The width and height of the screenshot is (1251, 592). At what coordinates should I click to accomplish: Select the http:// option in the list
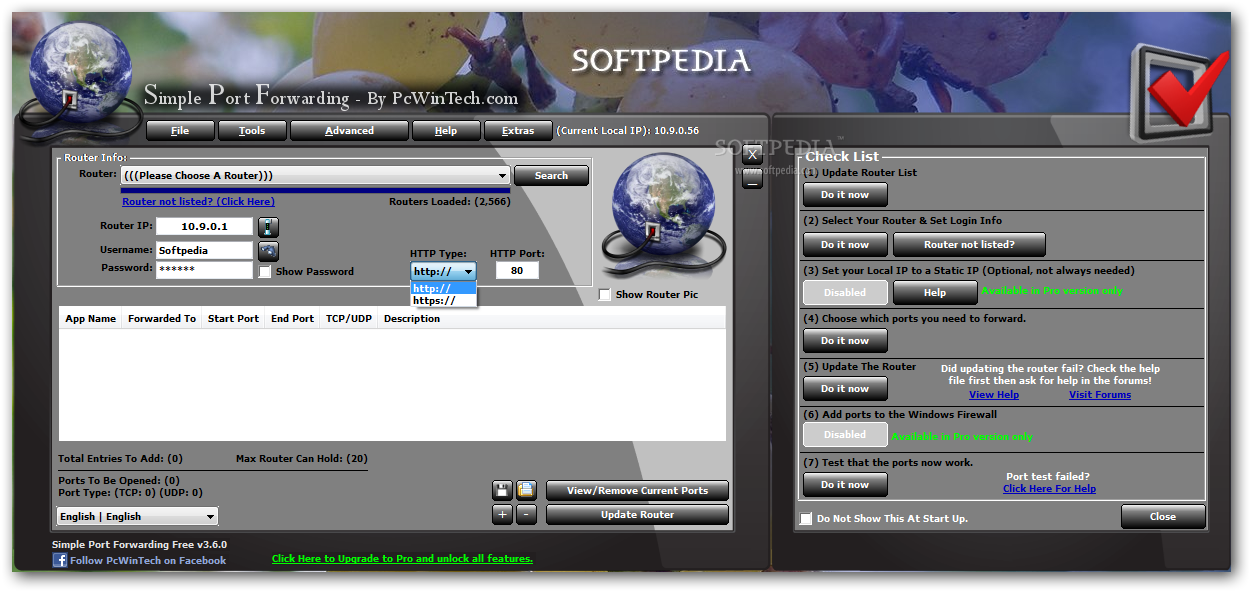click(x=443, y=288)
